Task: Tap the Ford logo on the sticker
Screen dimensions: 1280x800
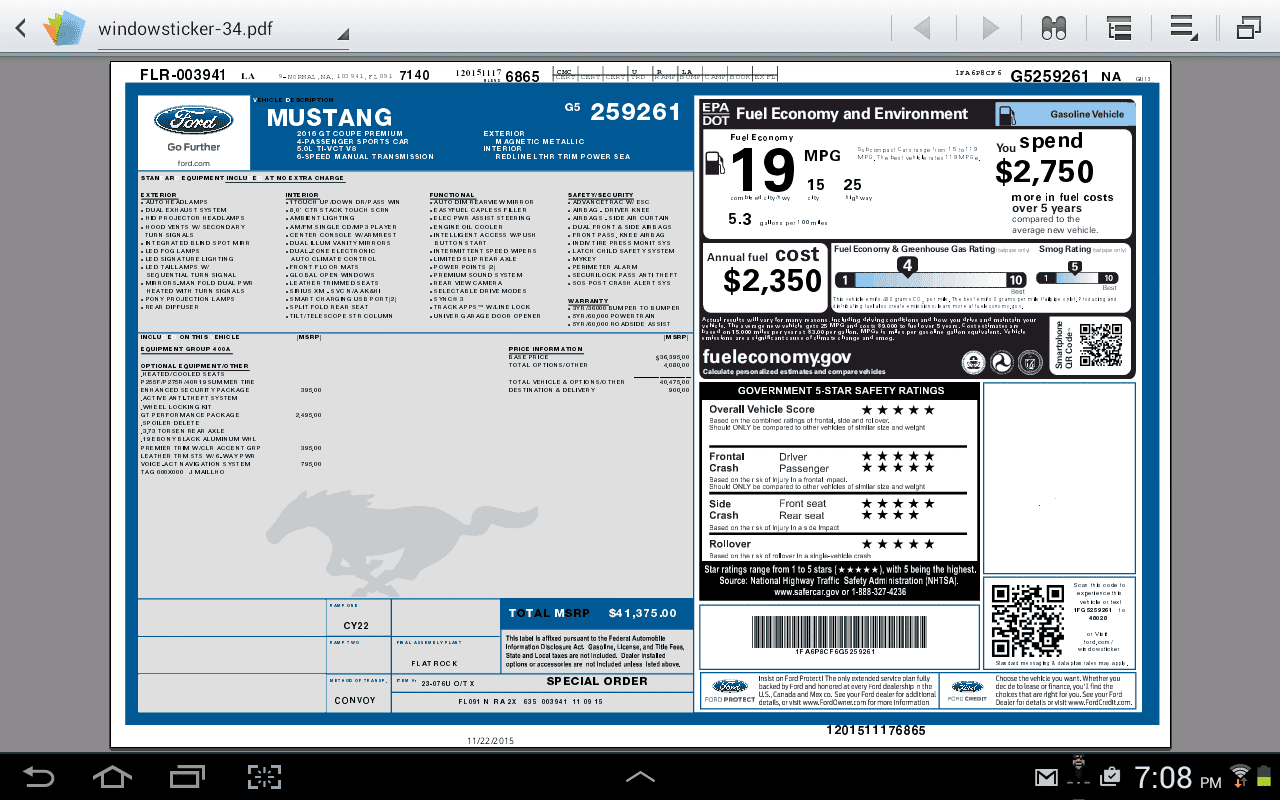Action: (193, 122)
